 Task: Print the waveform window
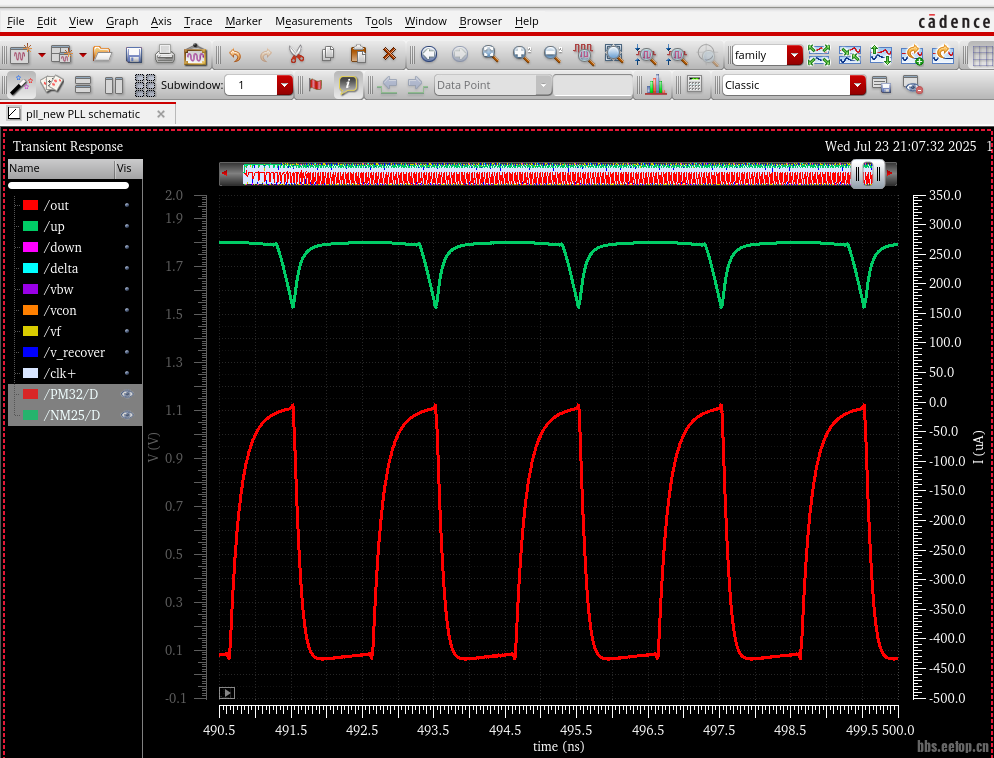point(165,55)
